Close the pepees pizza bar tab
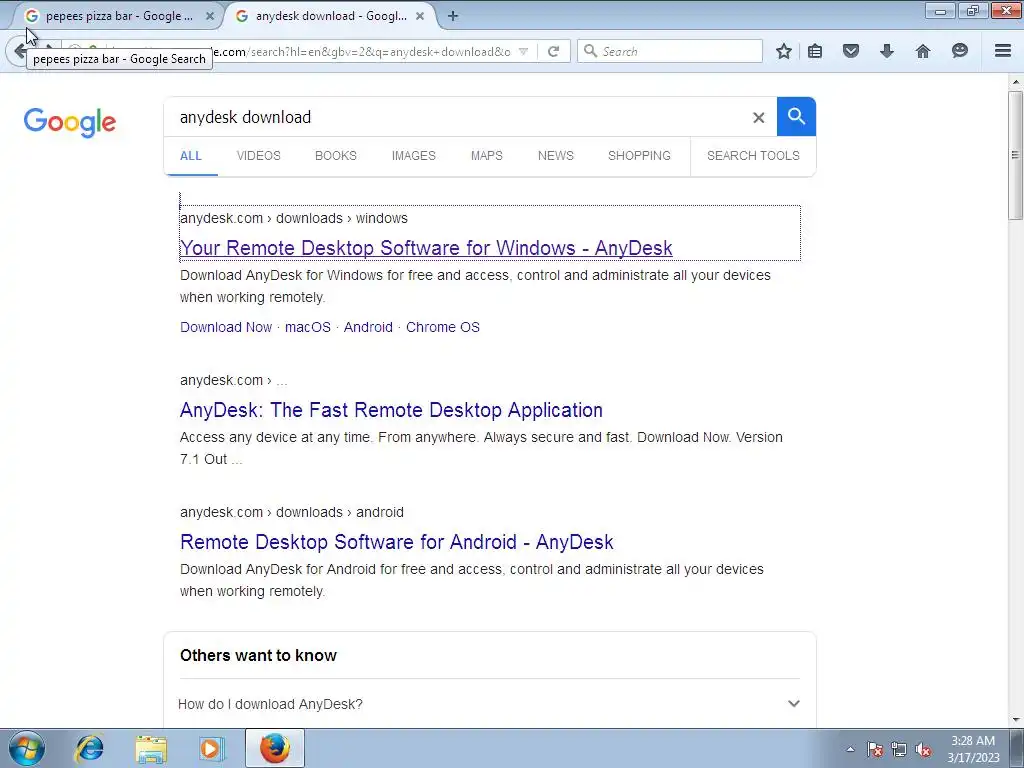Screen dimensions: 1024x768 coord(210,16)
